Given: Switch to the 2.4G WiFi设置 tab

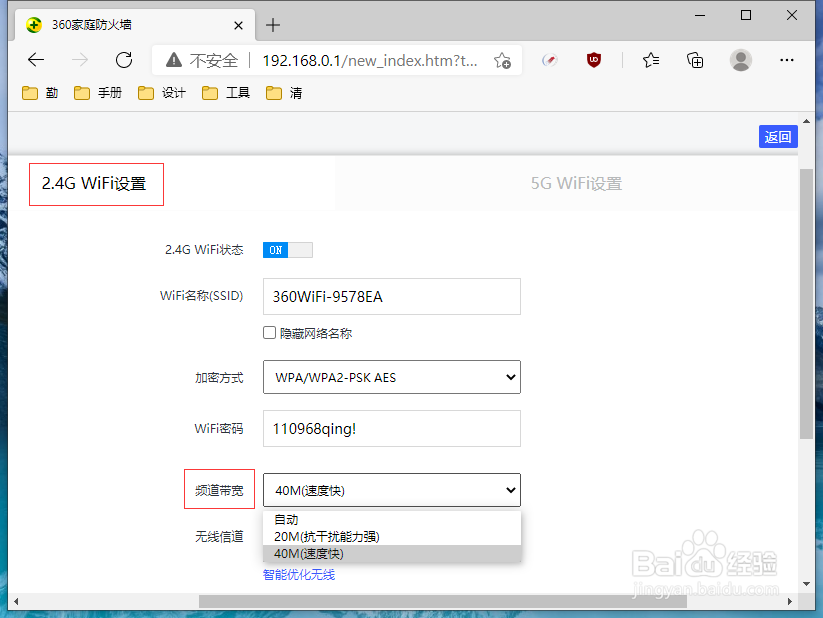Looking at the screenshot, I should 94,183.
